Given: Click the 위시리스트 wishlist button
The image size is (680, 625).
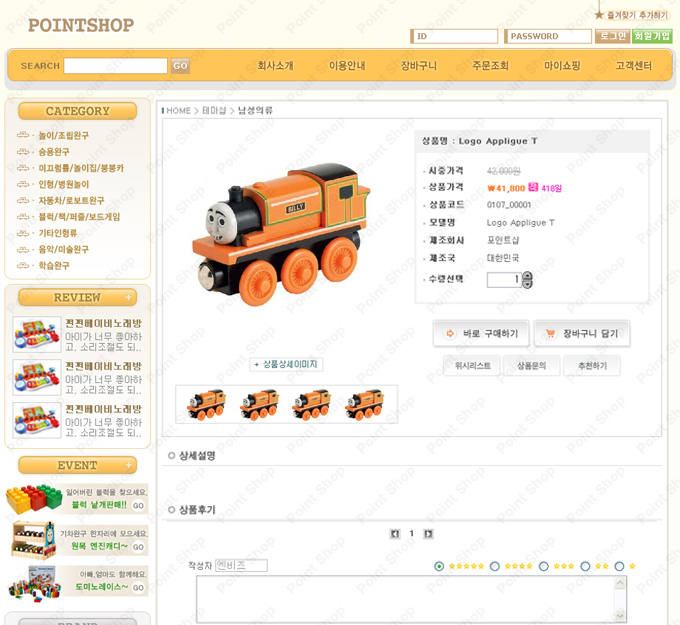Looking at the screenshot, I should point(472,366).
